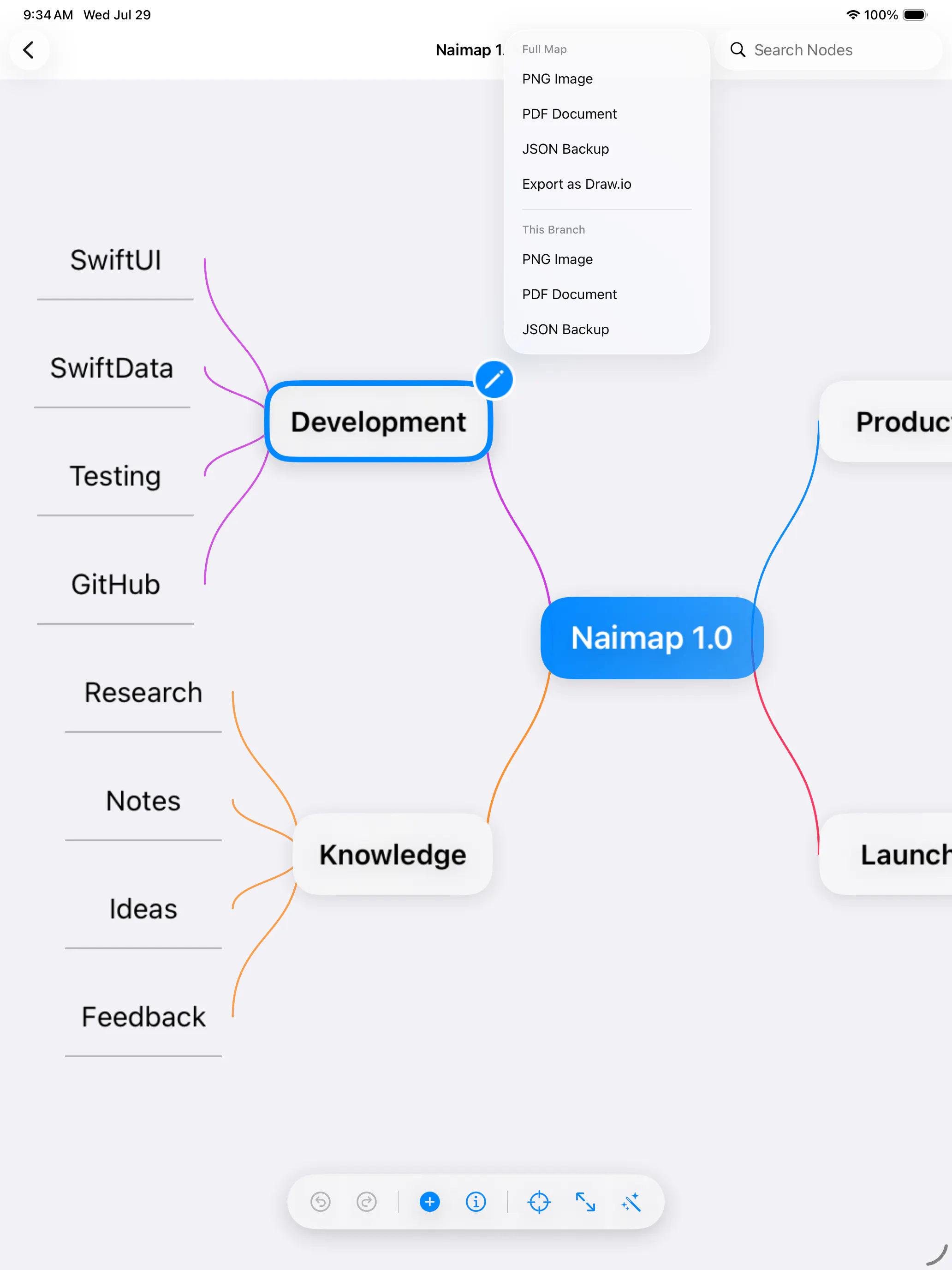Export This Branch as PNG Image
This screenshot has width=952, height=1270.
[607, 259]
